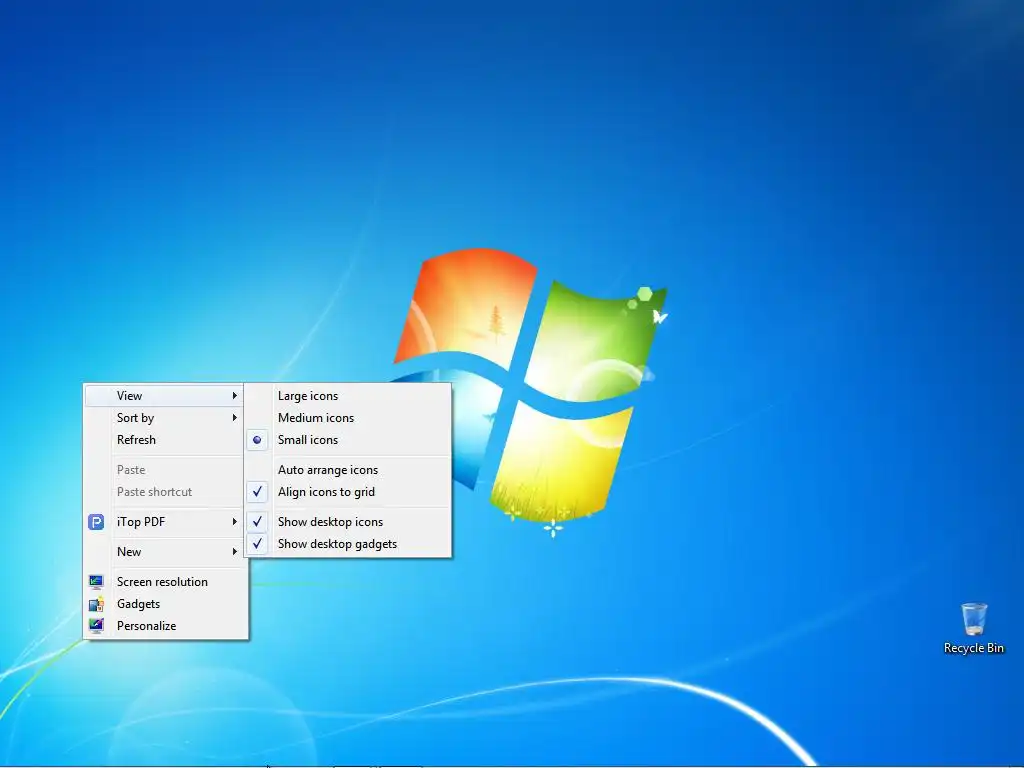Open Personalize from the context menu
The width and height of the screenshot is (1024, 768).
click(166, 626)
